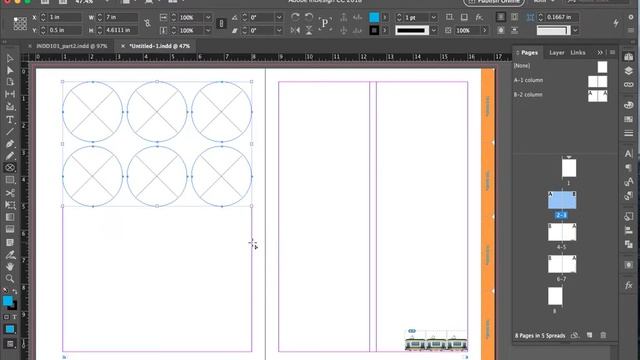Open Layers panel icon in right dock
This screenshot has height=360, width=640.
click(x=629, y=71)
